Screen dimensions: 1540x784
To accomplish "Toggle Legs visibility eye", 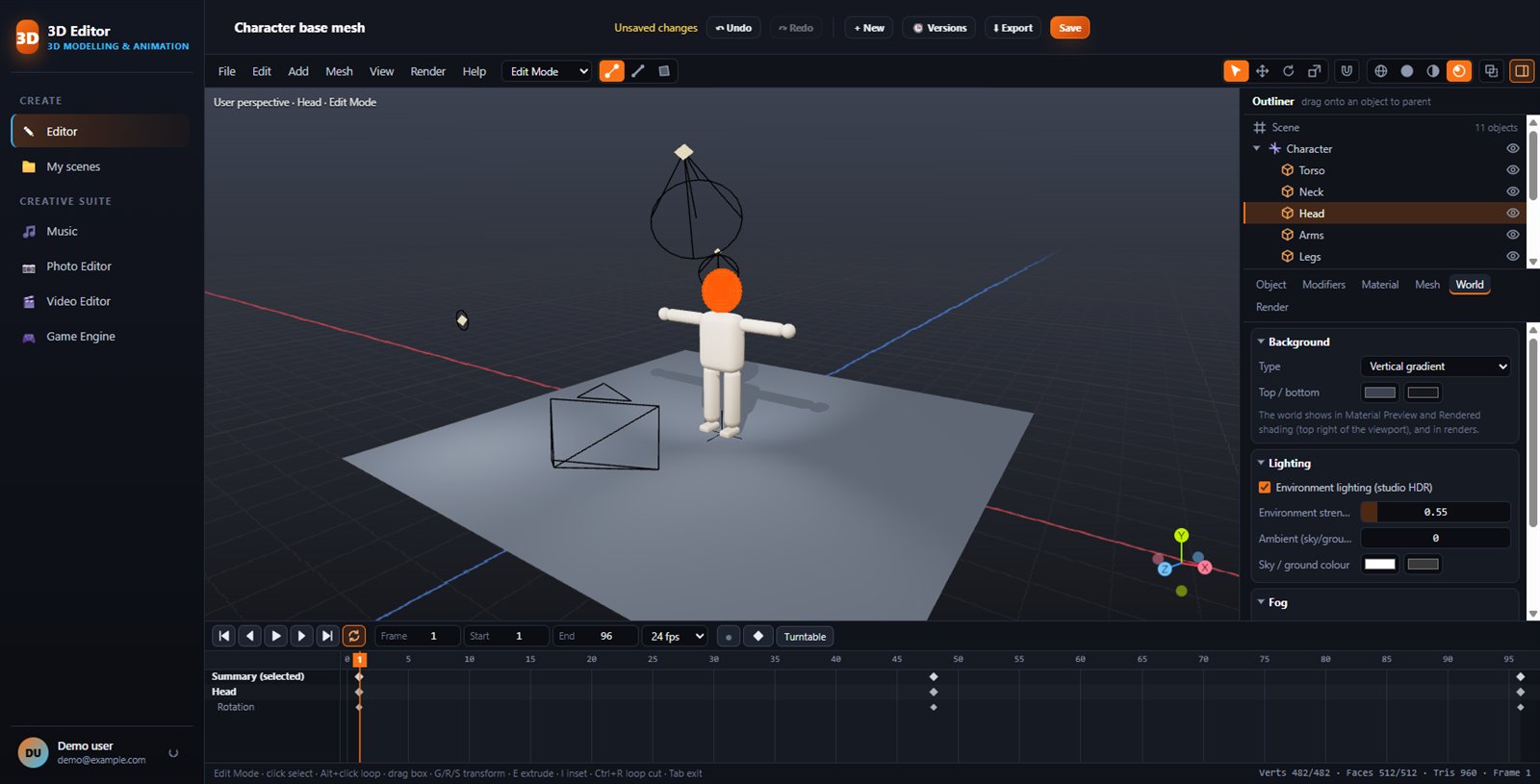I will click(1512, 257).
